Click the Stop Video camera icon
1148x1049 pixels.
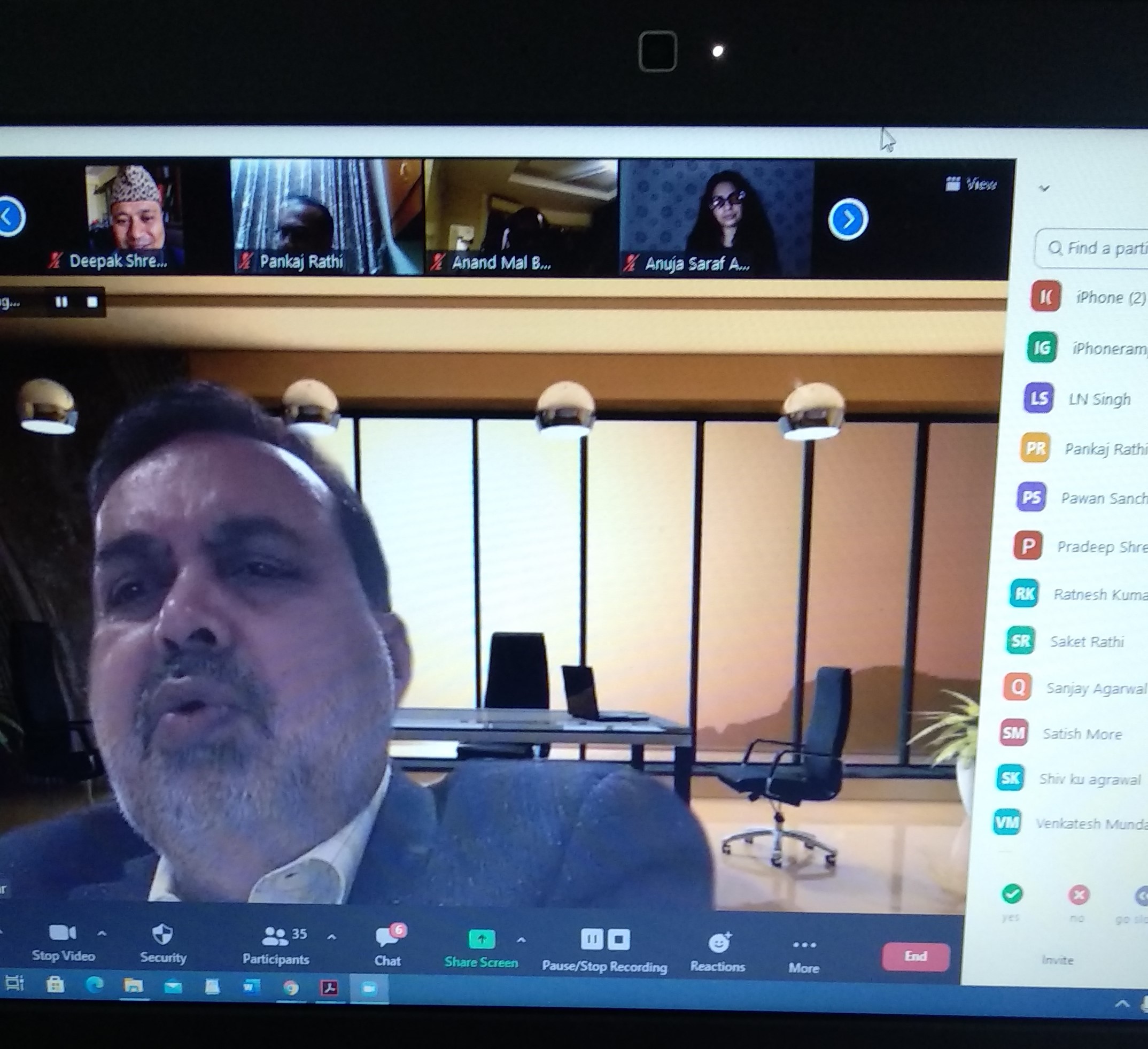[62, 933]
